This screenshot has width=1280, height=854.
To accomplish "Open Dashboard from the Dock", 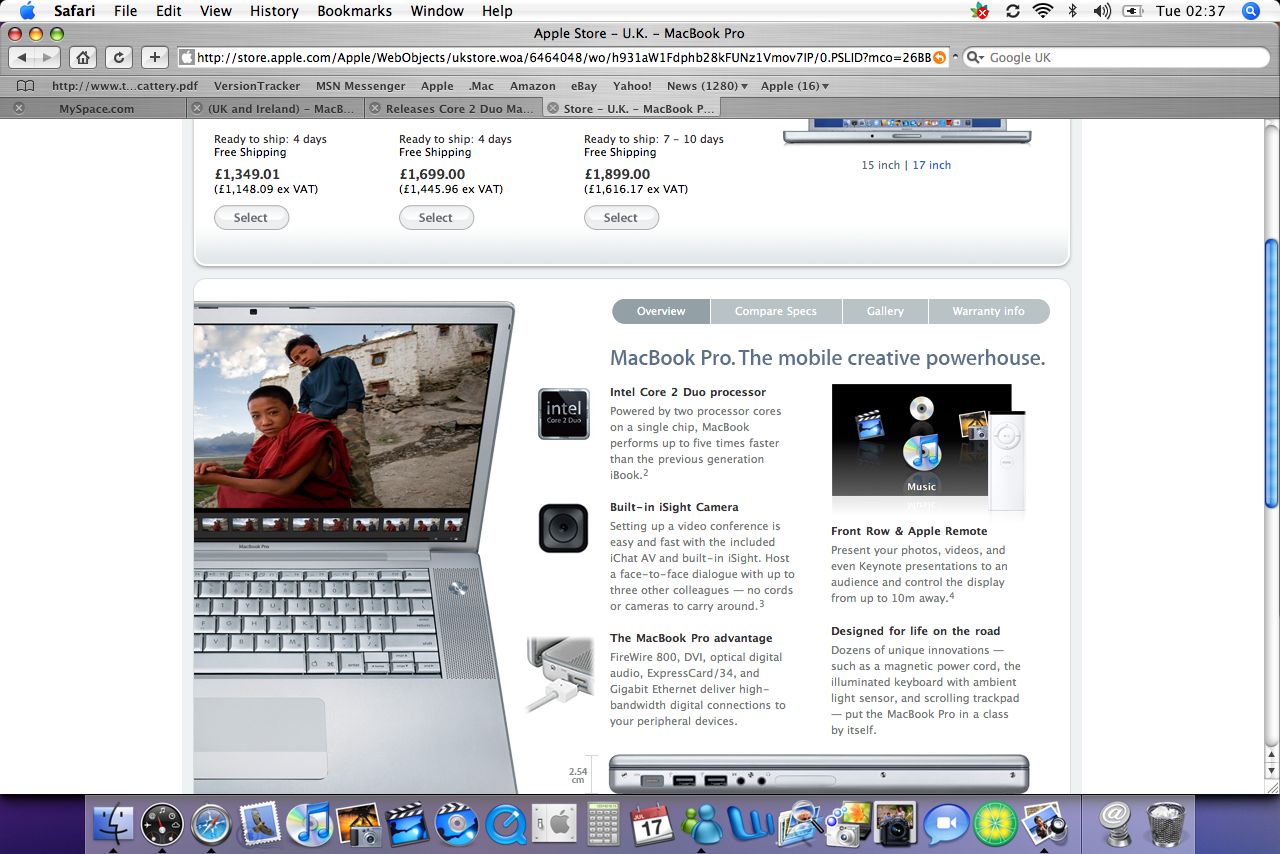I will point(162,824).
